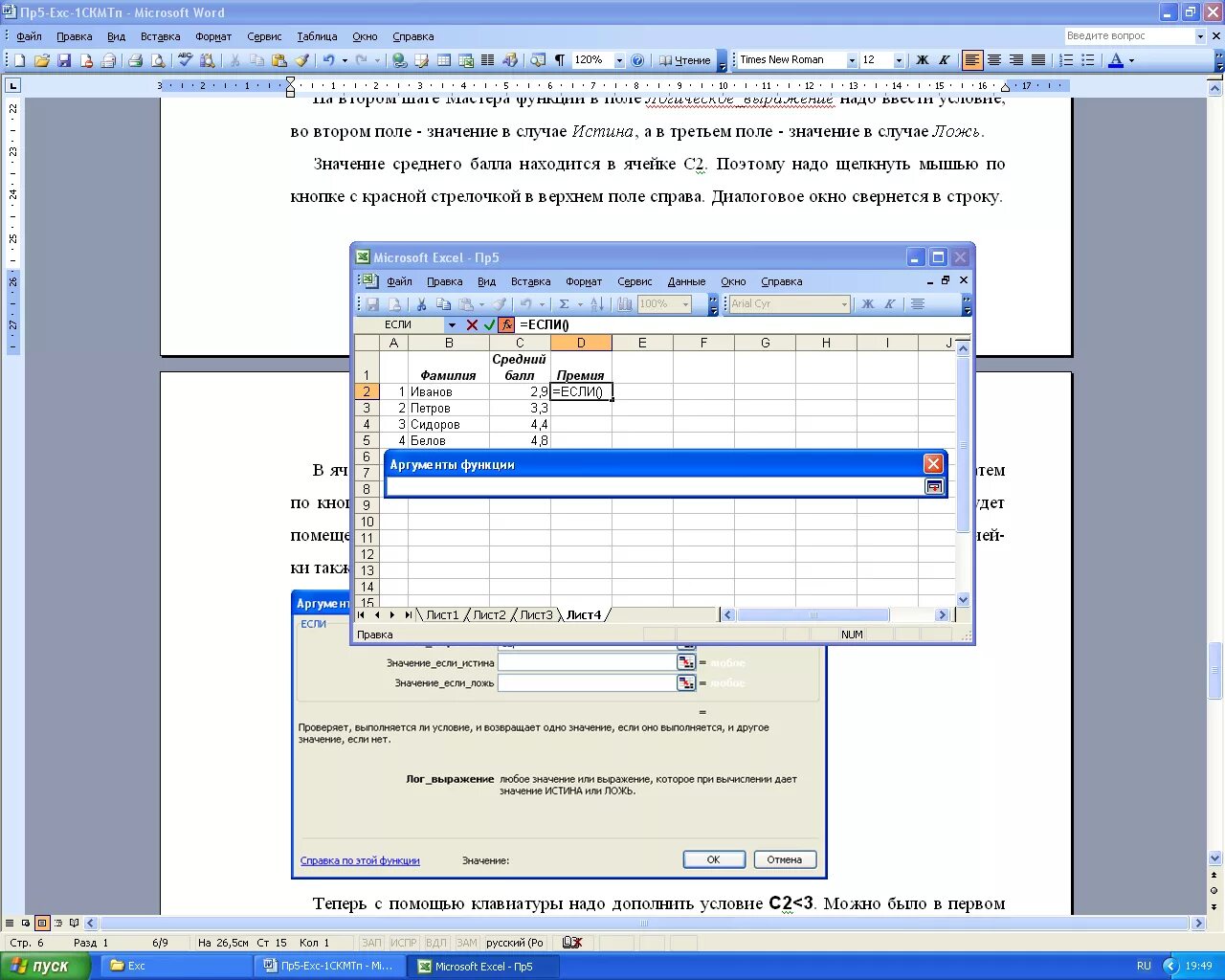Viewport: 1225px width, 980px height.
Task: Click the vertical scrollbar thumb
Action: [x=1215, y=672]
